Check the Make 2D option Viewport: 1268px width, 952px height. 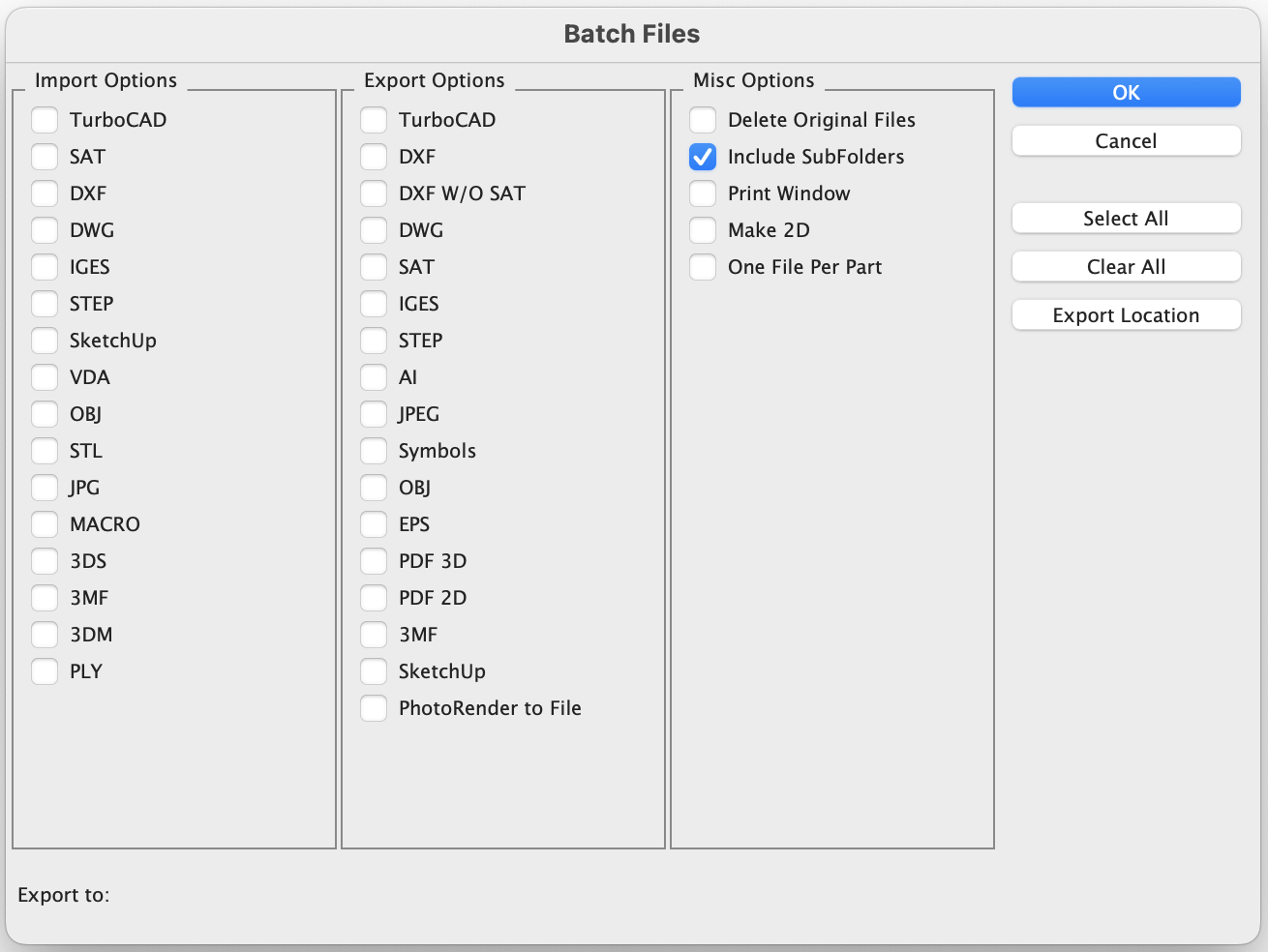point(703,230)
